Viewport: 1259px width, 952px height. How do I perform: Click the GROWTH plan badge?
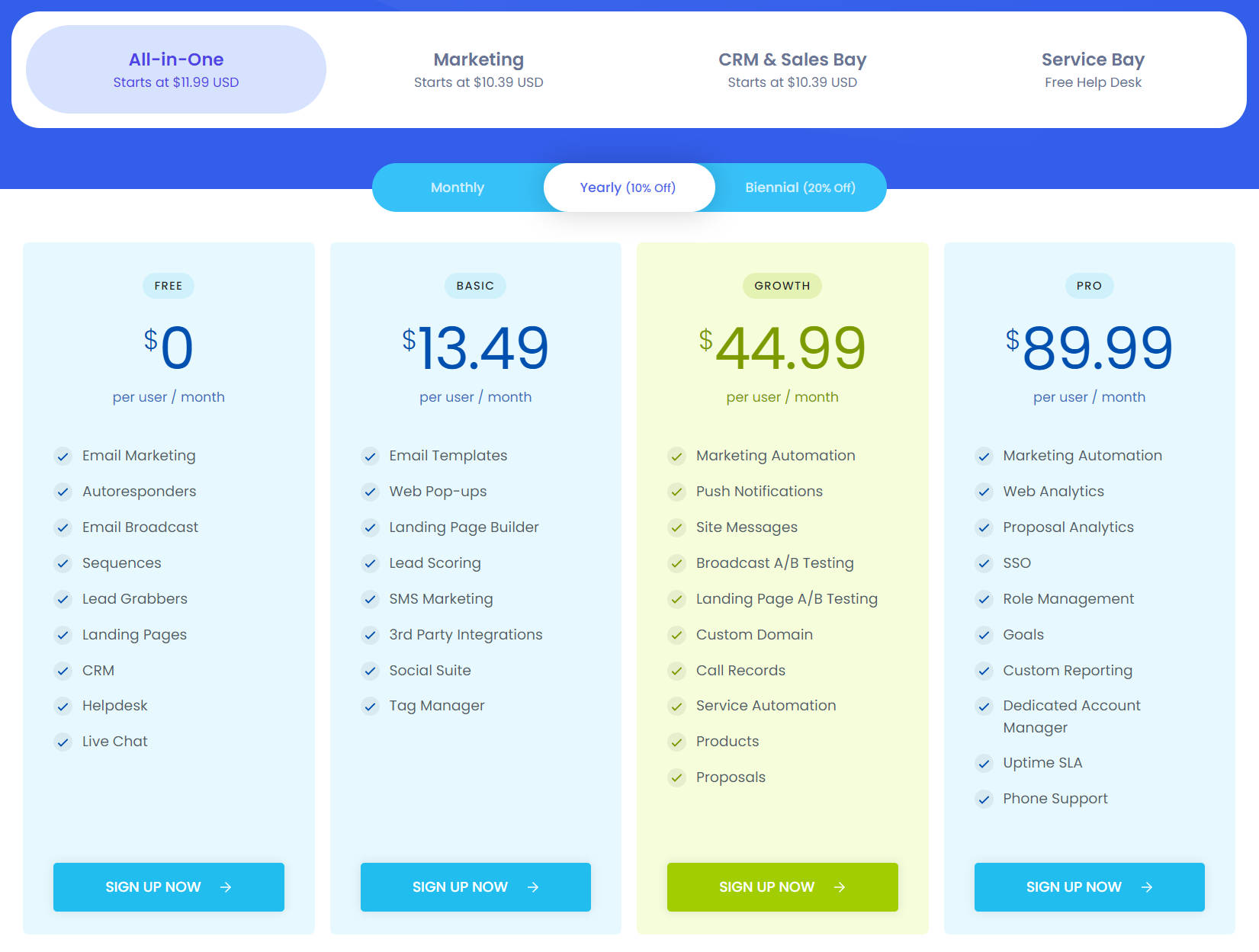tap(782, 286)
